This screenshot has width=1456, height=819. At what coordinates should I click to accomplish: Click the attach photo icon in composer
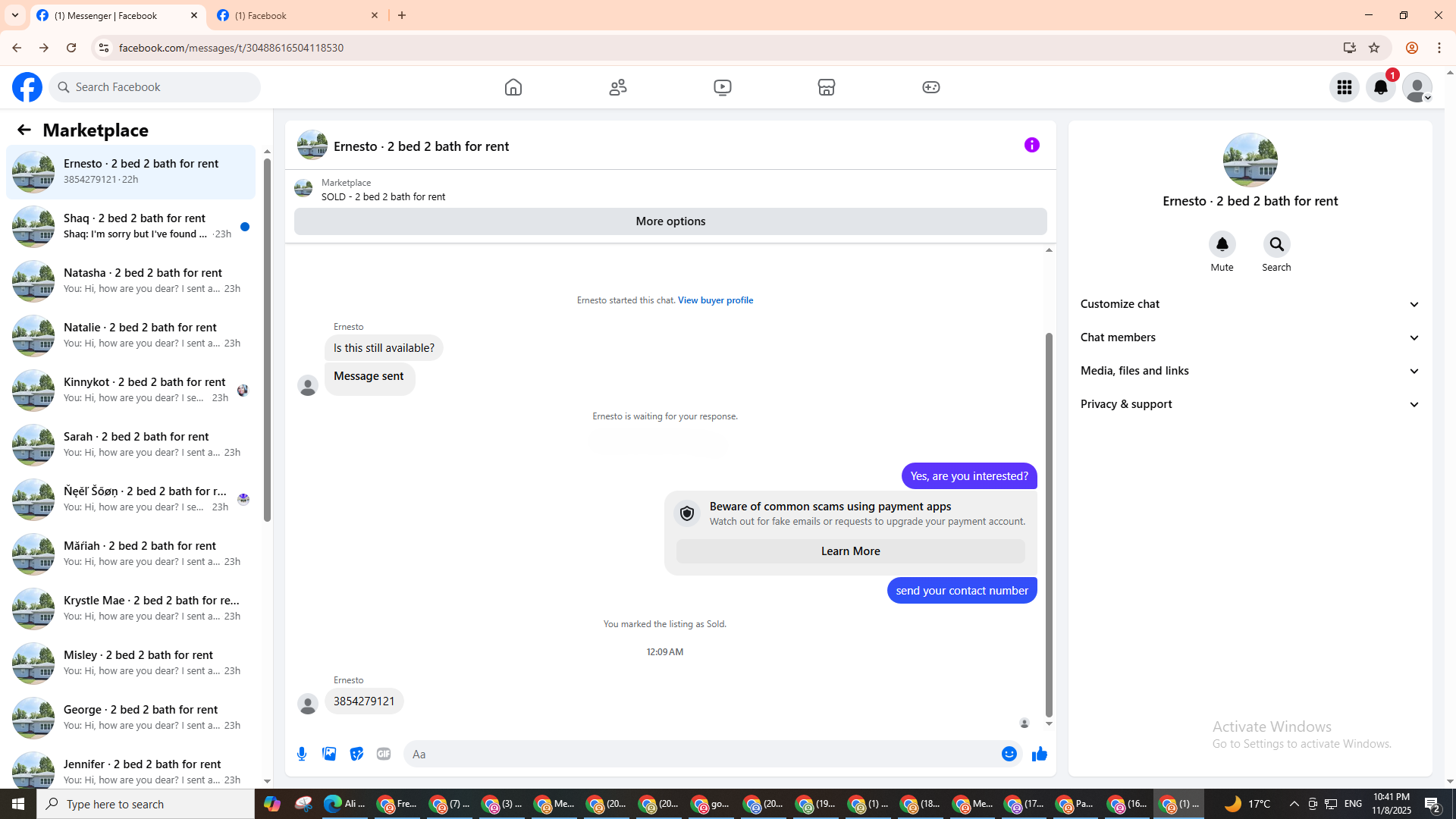[329, 754]
